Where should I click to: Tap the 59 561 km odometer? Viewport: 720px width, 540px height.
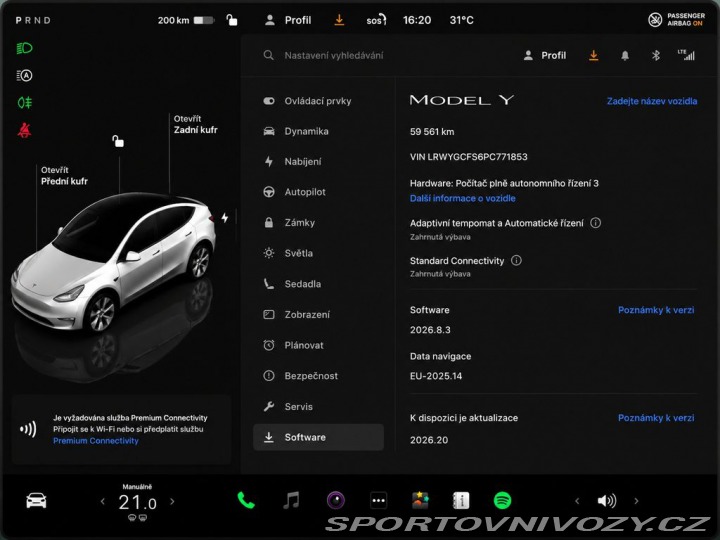point(432,132)
